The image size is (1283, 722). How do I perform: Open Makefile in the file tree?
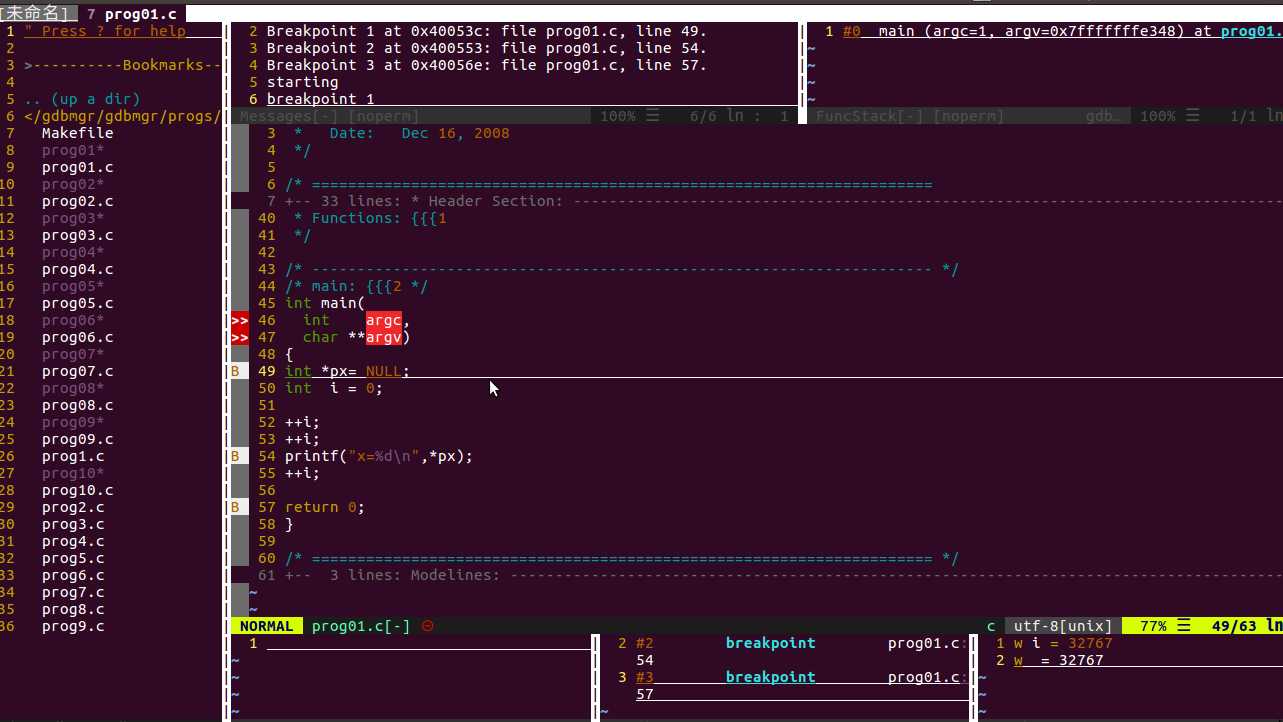[x=77, y=133]
